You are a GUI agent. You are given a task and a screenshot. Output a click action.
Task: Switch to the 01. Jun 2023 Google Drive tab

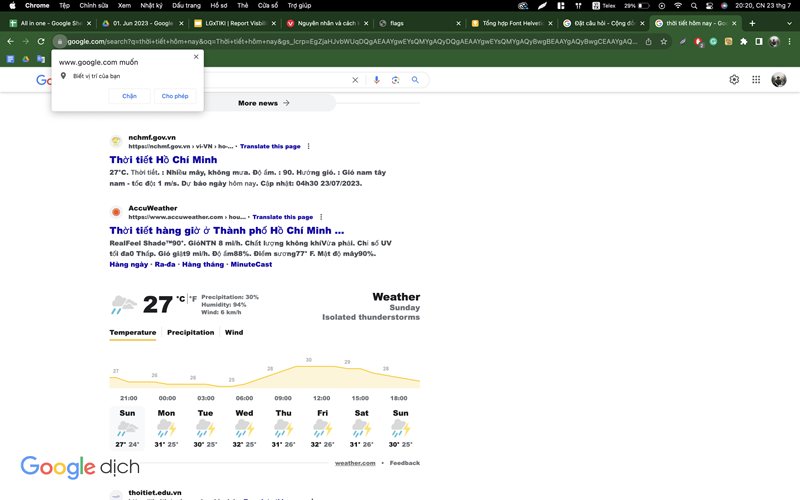point(142,23)
